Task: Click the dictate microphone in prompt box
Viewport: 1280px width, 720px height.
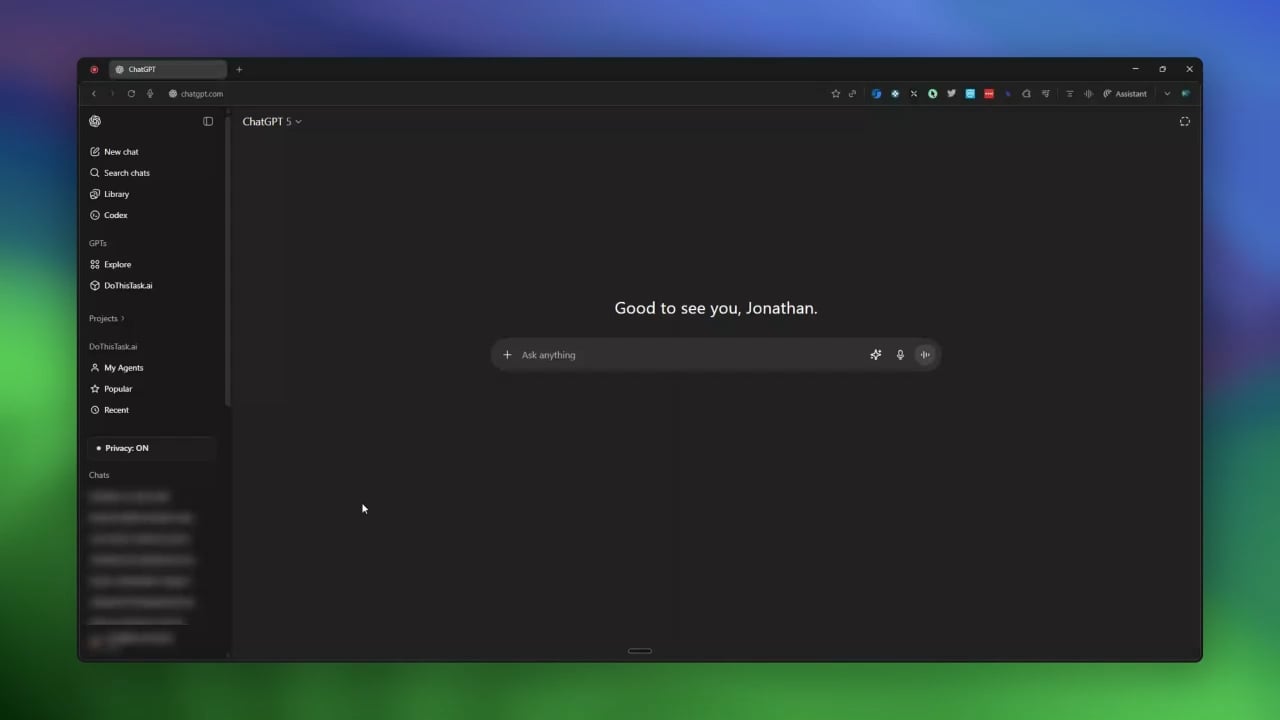Action: click(x=900, y=355)
